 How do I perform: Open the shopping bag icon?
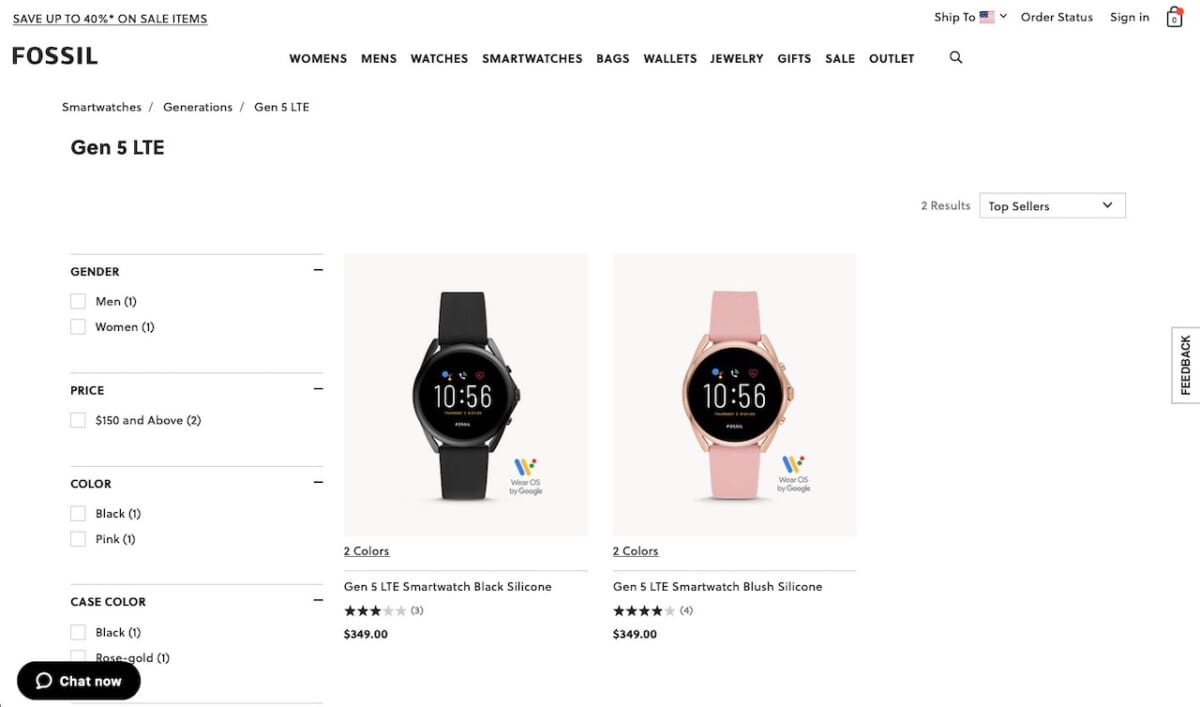pyautogui.click(x=1175, y=17)
